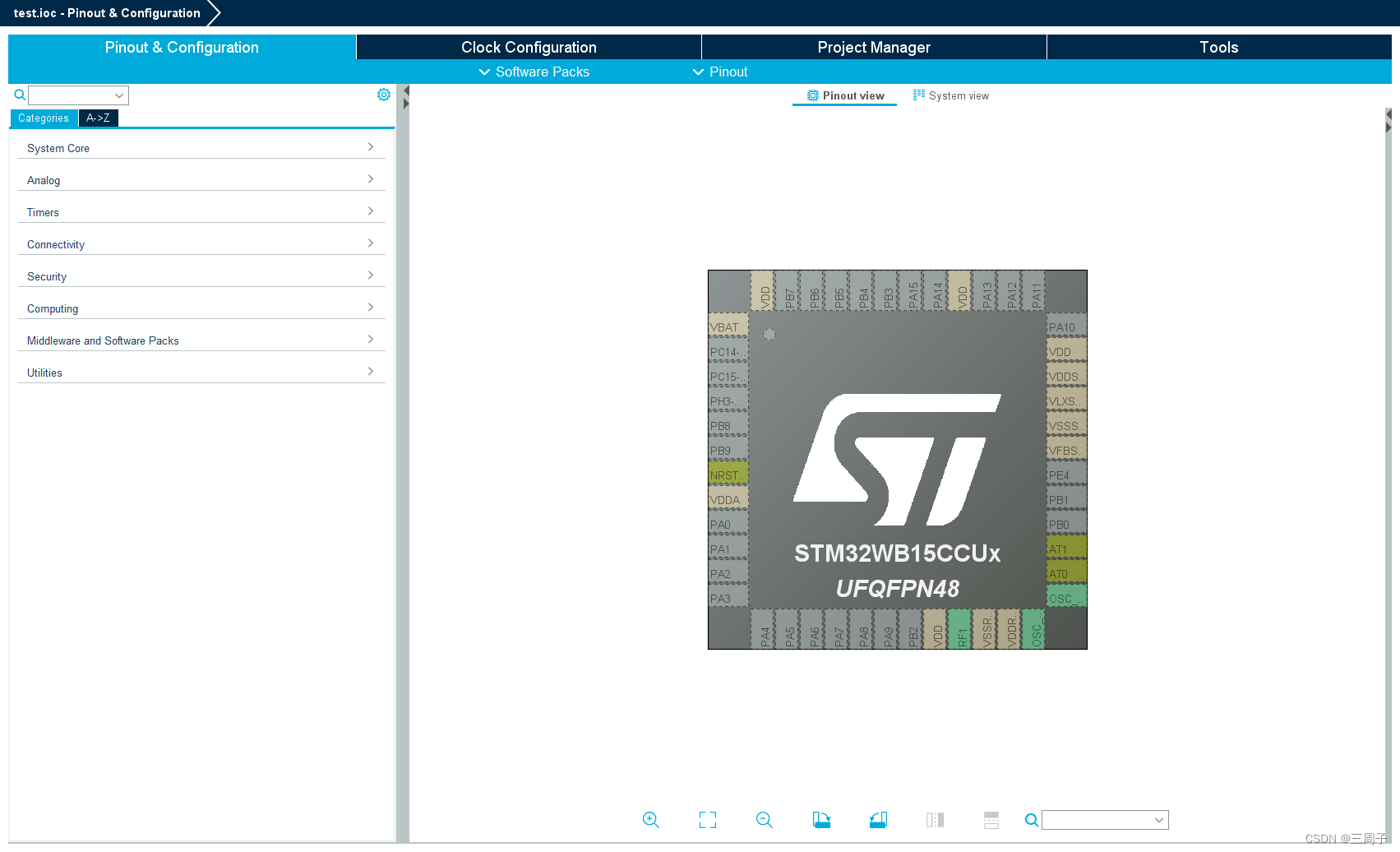This screenshot has height=852, width=1400.
Task: Click test.ioc breadcrumb in title bar
Action: coord(107,13)
